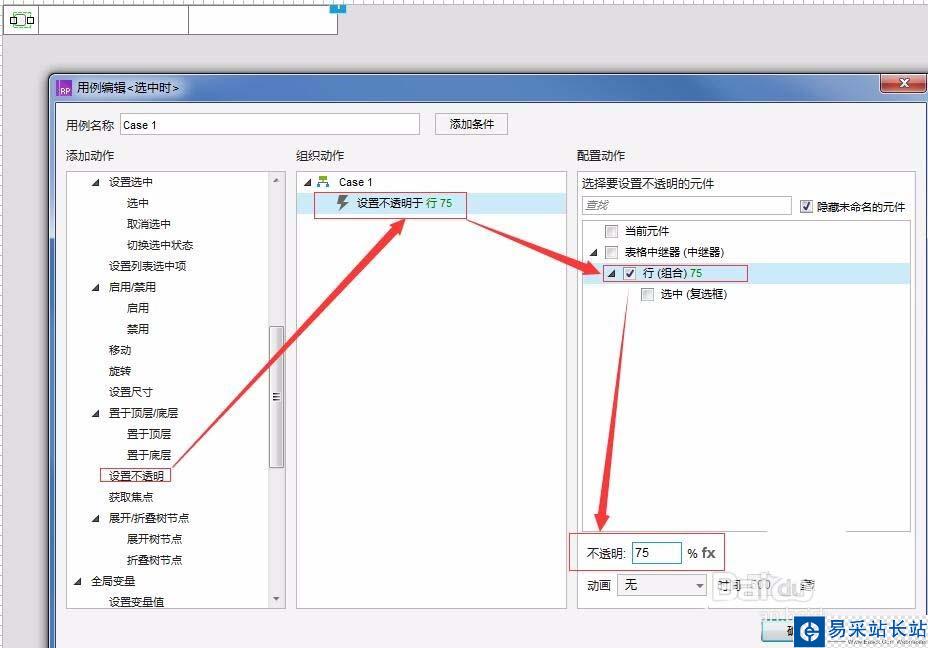Collapse the 设置选中 group
928x648 pixels.
96,182
